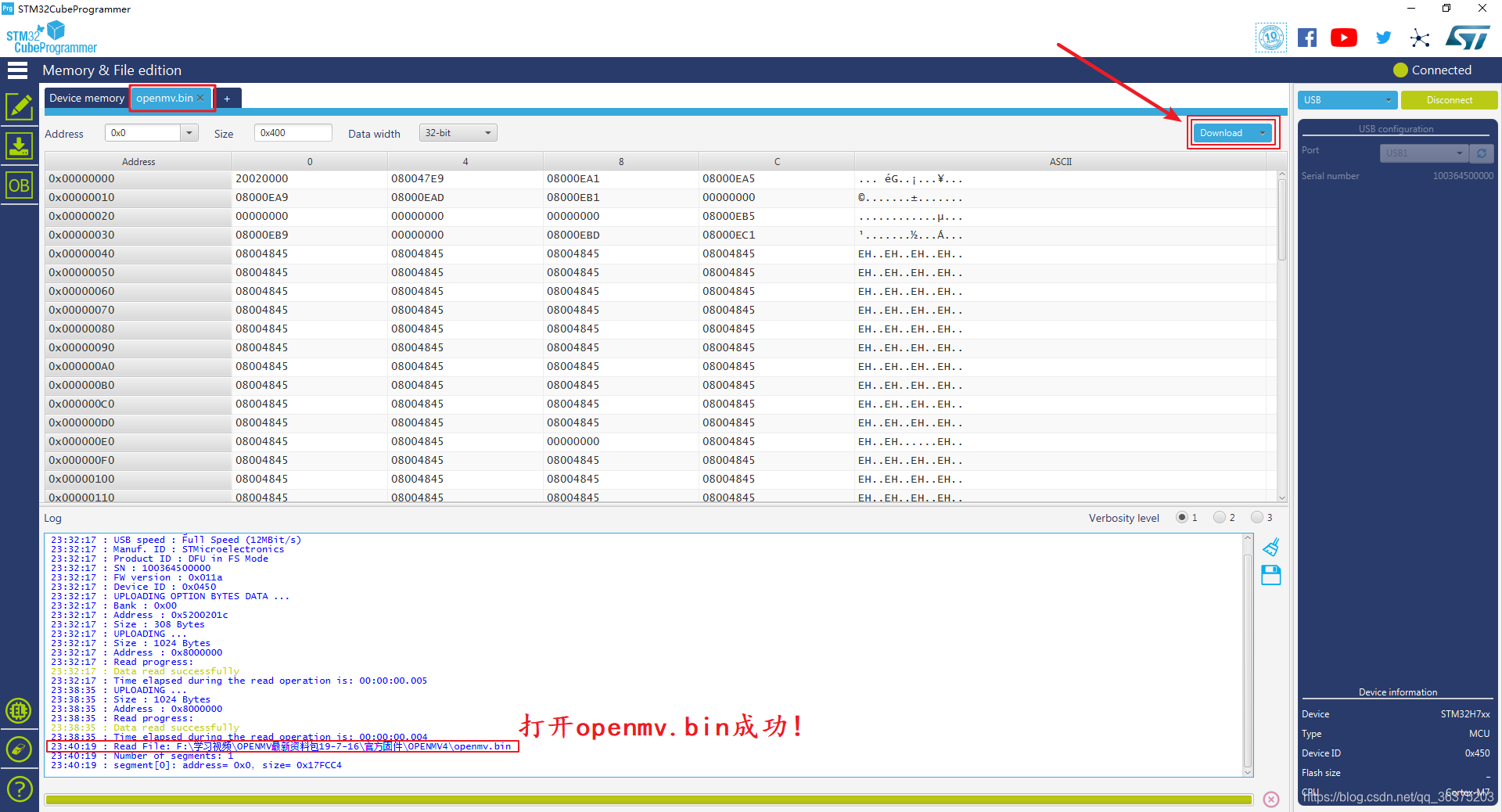Screen dimensions: 1502x812
Task: Click the Size input field showing 0x400
Action: pyautogui.click(x=293, y=132)
